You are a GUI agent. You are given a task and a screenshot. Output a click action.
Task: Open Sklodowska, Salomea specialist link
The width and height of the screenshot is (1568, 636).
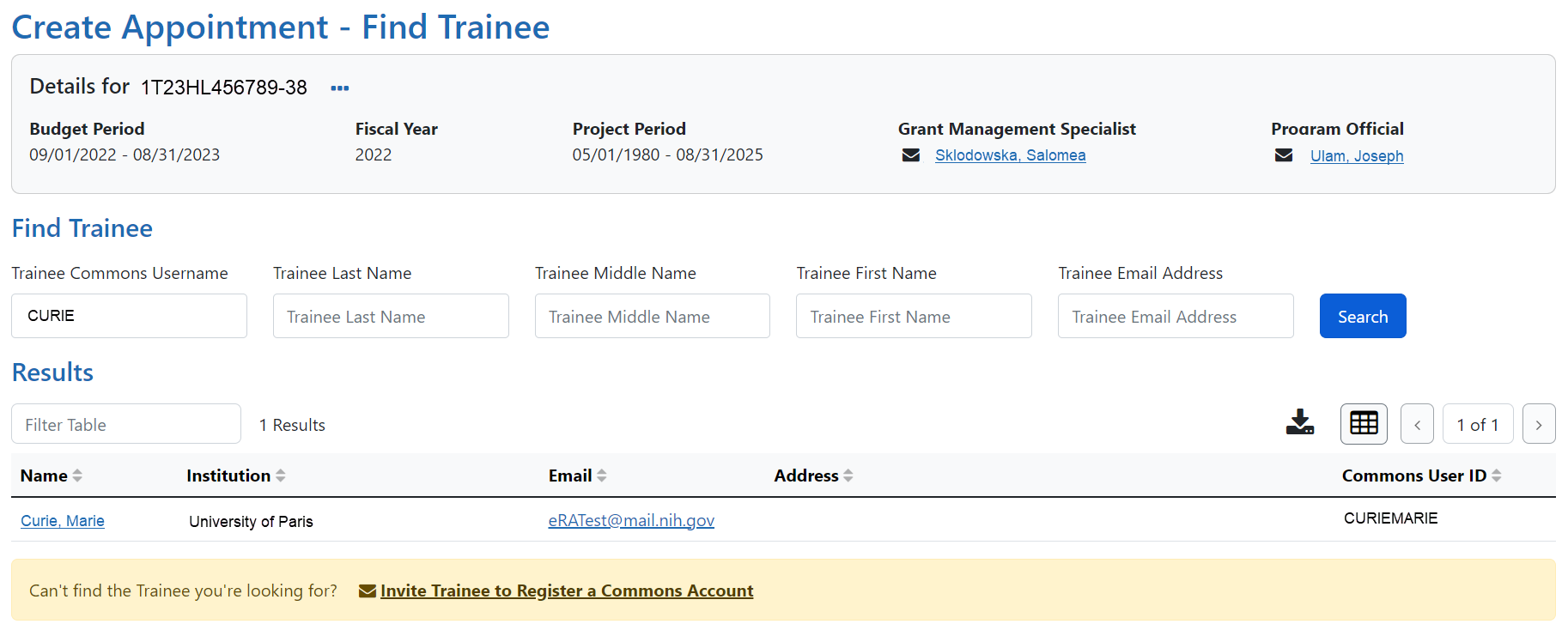click(x=1011, y=155)
